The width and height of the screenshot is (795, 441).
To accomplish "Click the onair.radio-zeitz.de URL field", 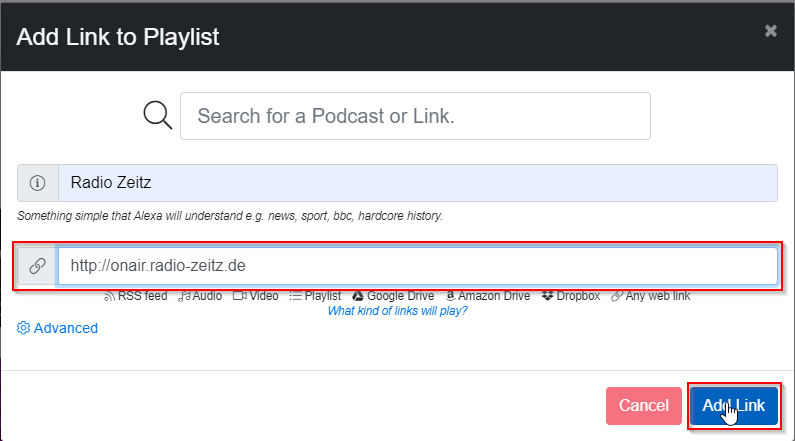I will click(x=417, y=266).
